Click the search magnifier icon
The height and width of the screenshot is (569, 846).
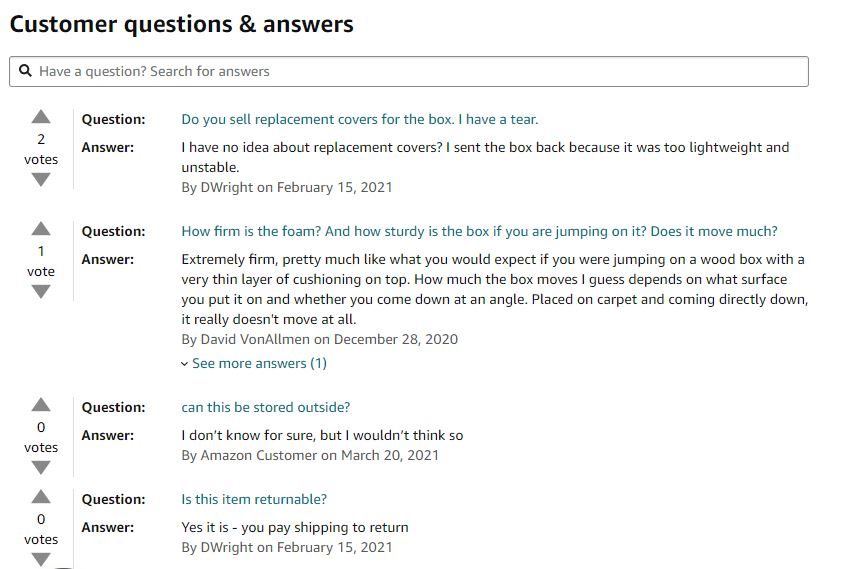click(x=26, y=71)
